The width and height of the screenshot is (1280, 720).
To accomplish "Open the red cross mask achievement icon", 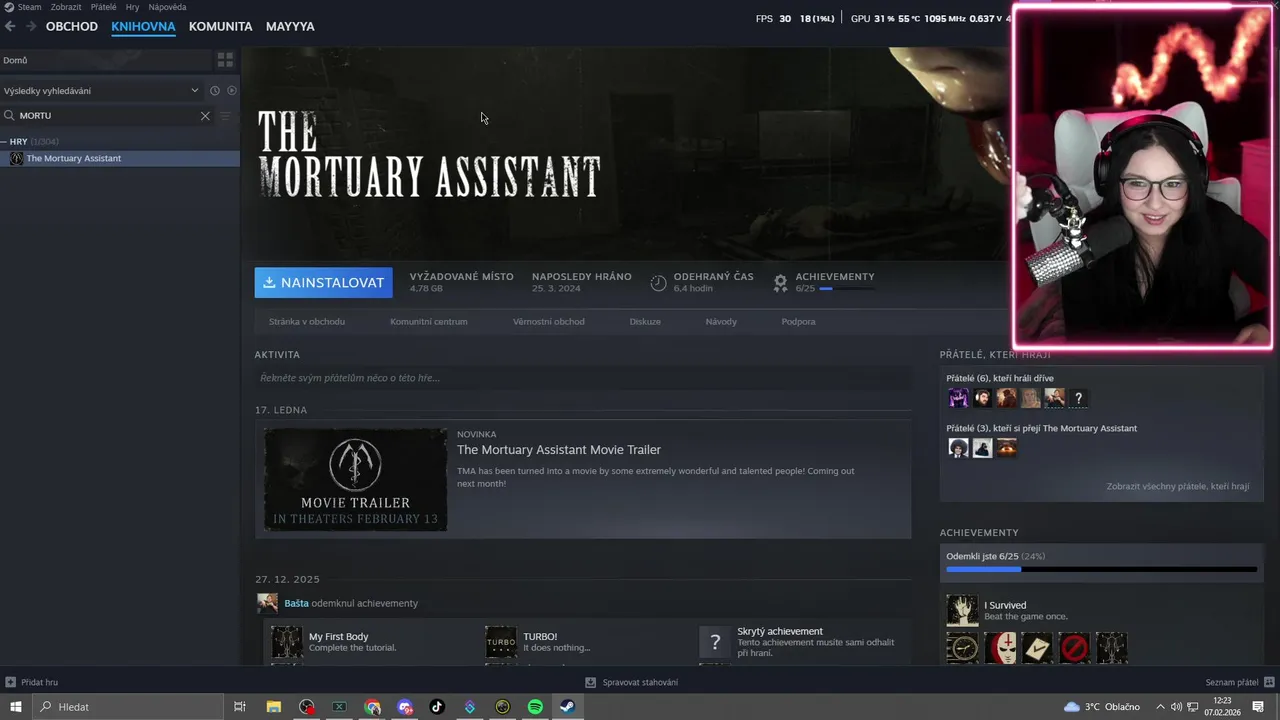I will click(1000, 648).
